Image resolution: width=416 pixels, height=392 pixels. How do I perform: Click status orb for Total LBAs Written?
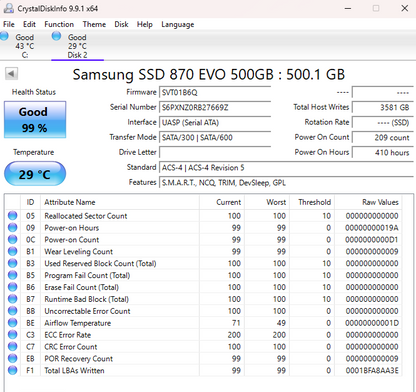(13, 370)
